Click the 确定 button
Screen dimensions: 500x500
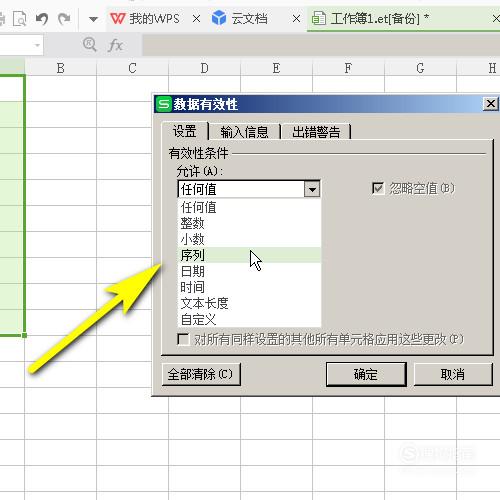366,374
